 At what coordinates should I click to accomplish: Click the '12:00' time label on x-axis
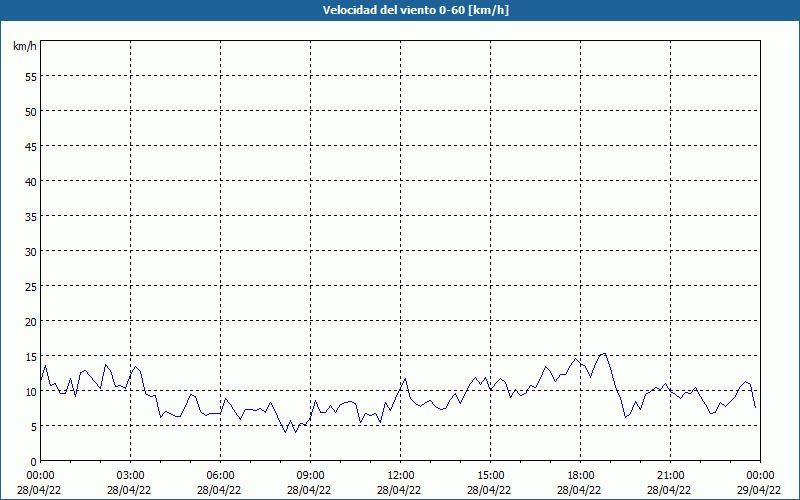click(x=401, y=476)
